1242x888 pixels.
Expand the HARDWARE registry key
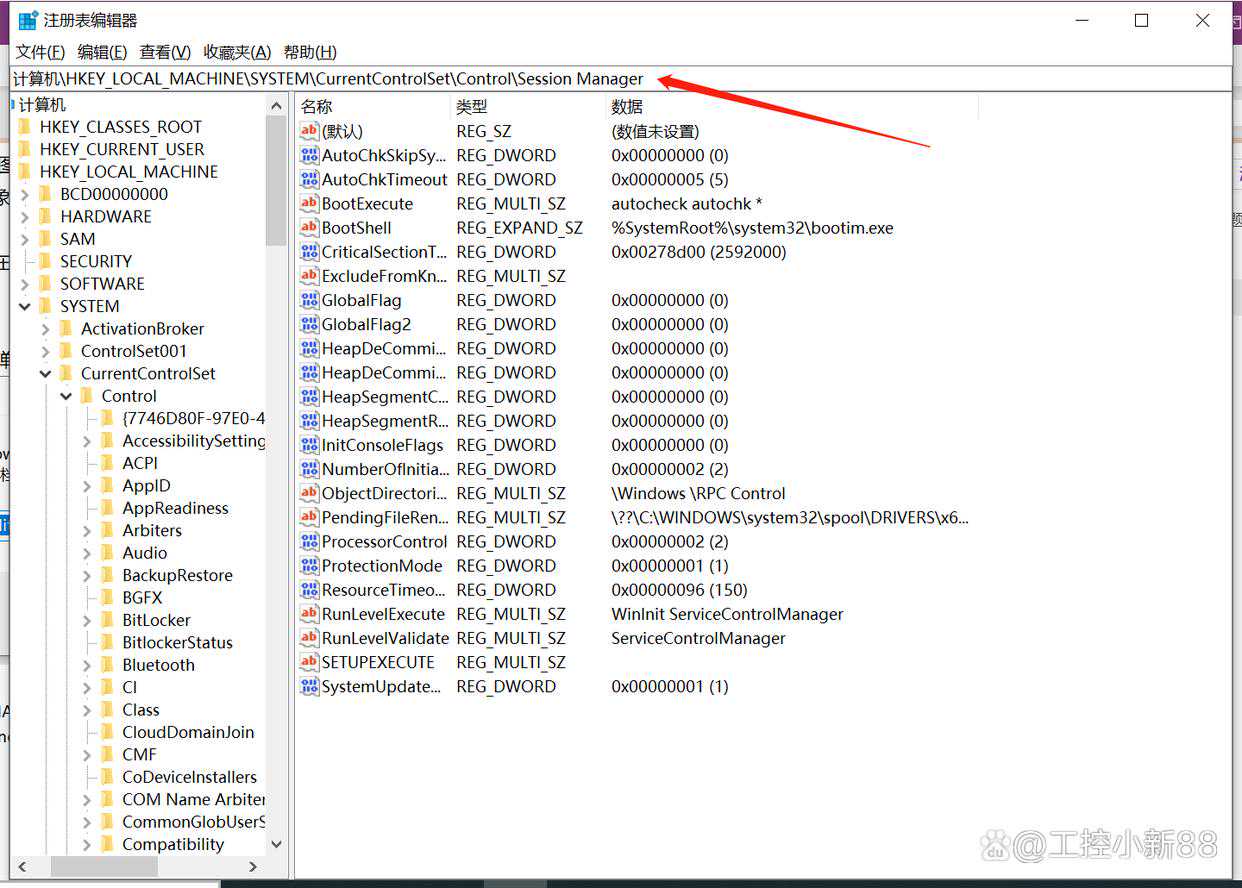point(25,217)
